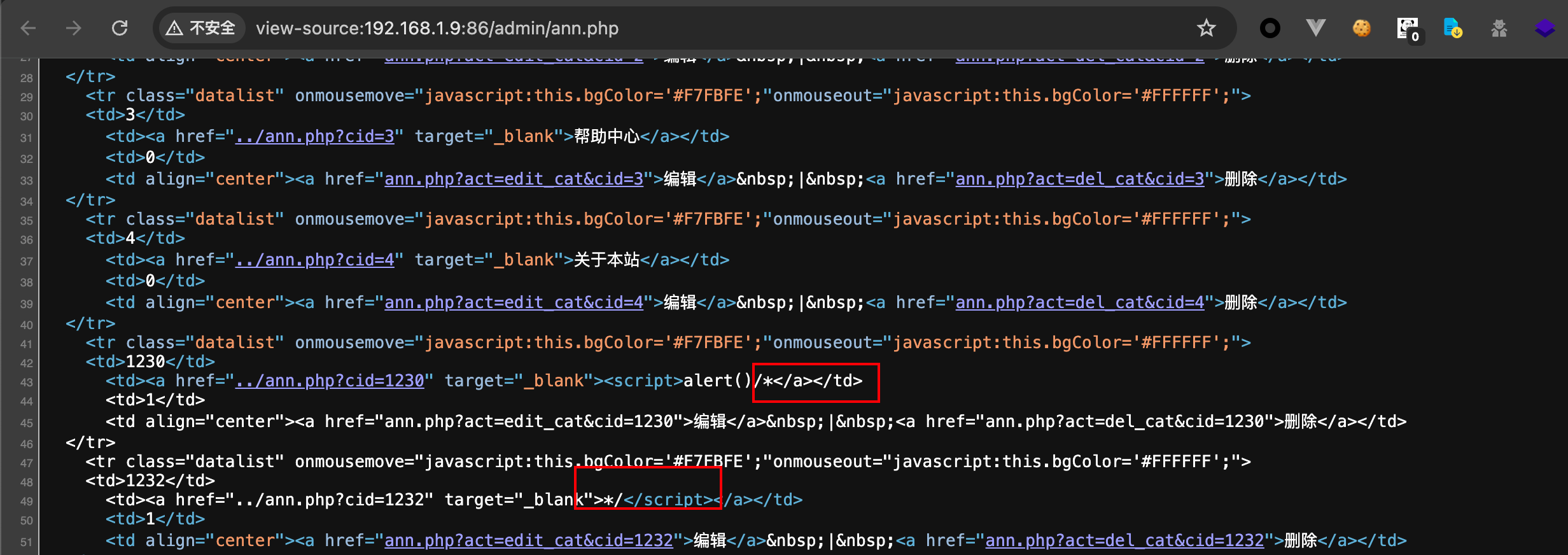Open the gray bug extension icon
The width and height of the screenshot is (1568, 555).
1499,28
